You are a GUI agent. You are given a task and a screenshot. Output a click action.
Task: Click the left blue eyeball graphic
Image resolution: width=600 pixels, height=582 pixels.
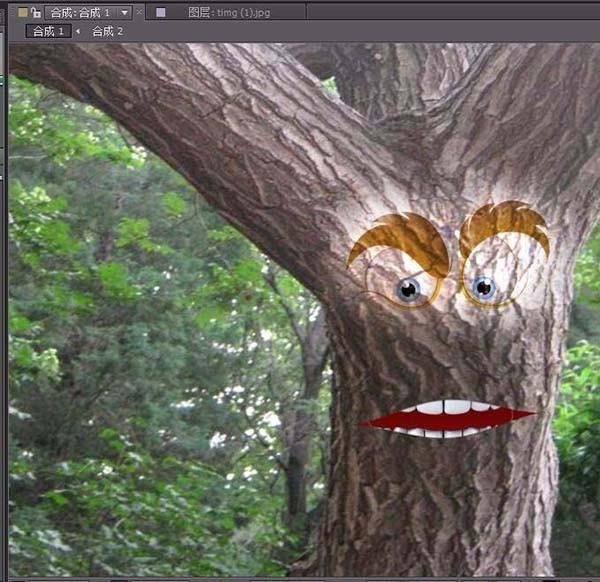click(408, 290)
